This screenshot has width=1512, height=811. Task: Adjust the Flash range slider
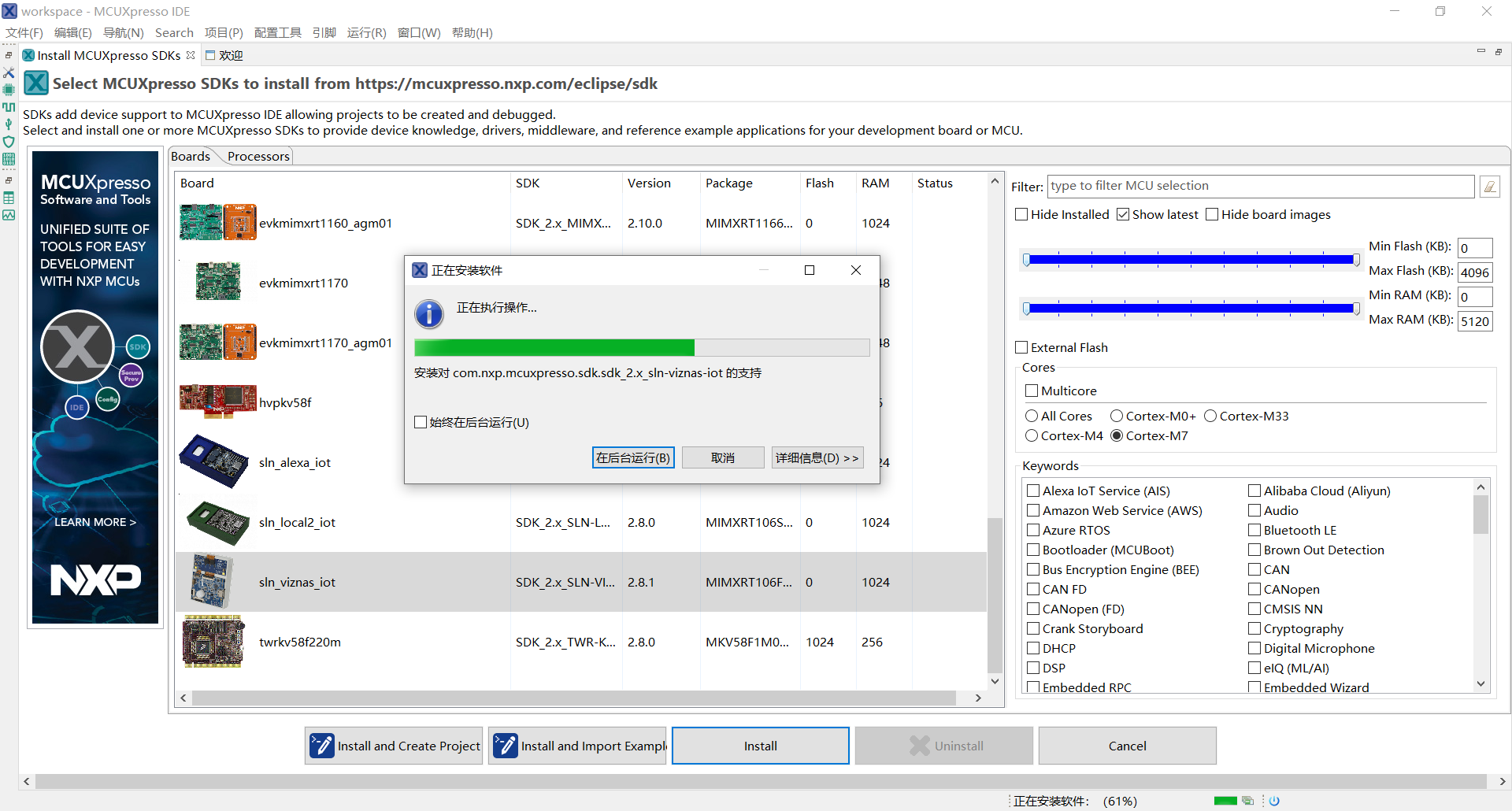click(1191, 259)
